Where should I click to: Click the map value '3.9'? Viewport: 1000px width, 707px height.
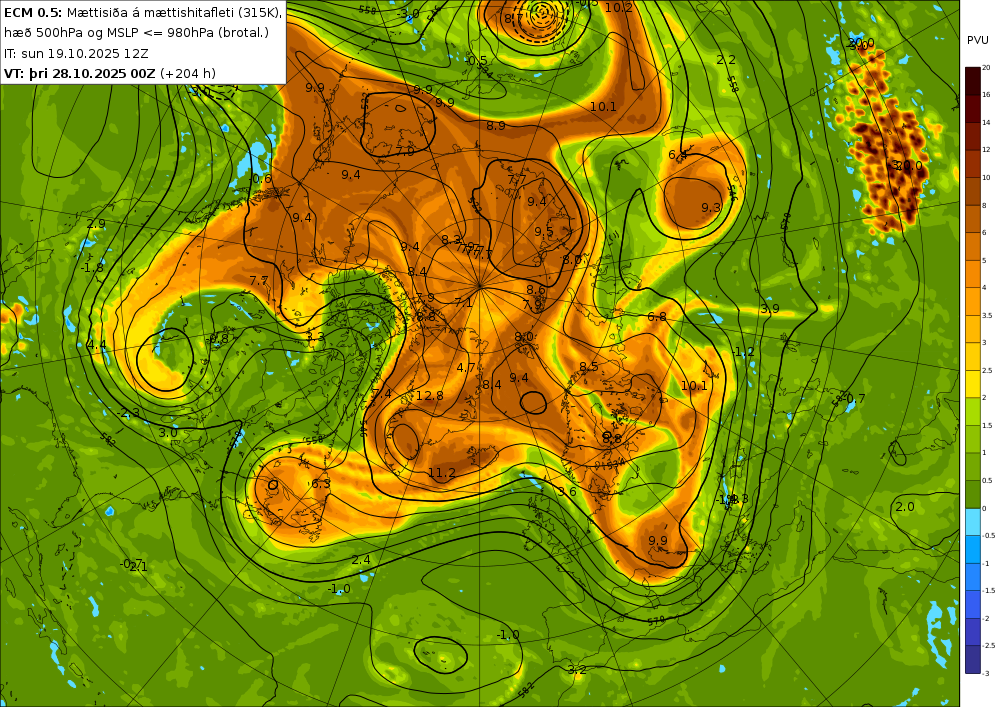770,309
